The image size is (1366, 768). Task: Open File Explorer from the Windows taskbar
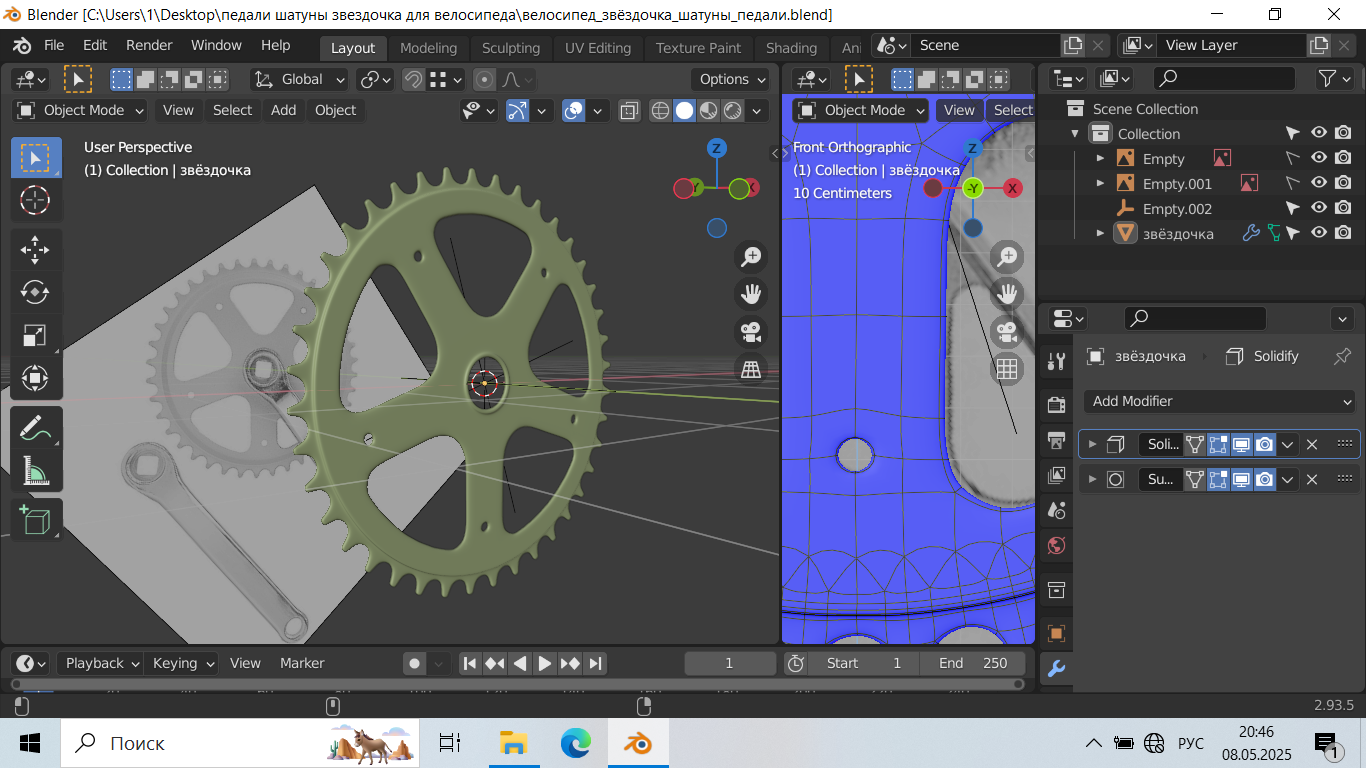(x=513, y=743)
